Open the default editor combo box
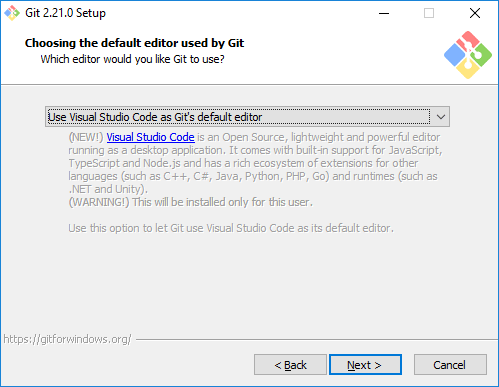This screenshot has height=387, width=499. 247,117
